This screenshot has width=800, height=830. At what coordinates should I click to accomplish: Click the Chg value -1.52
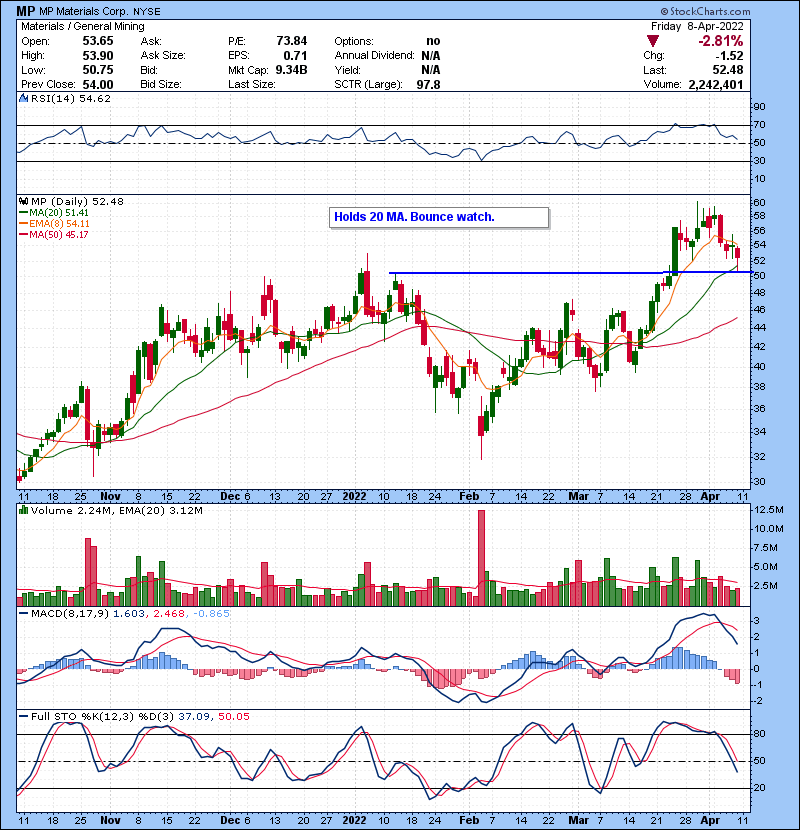click(x=729, y=56)
